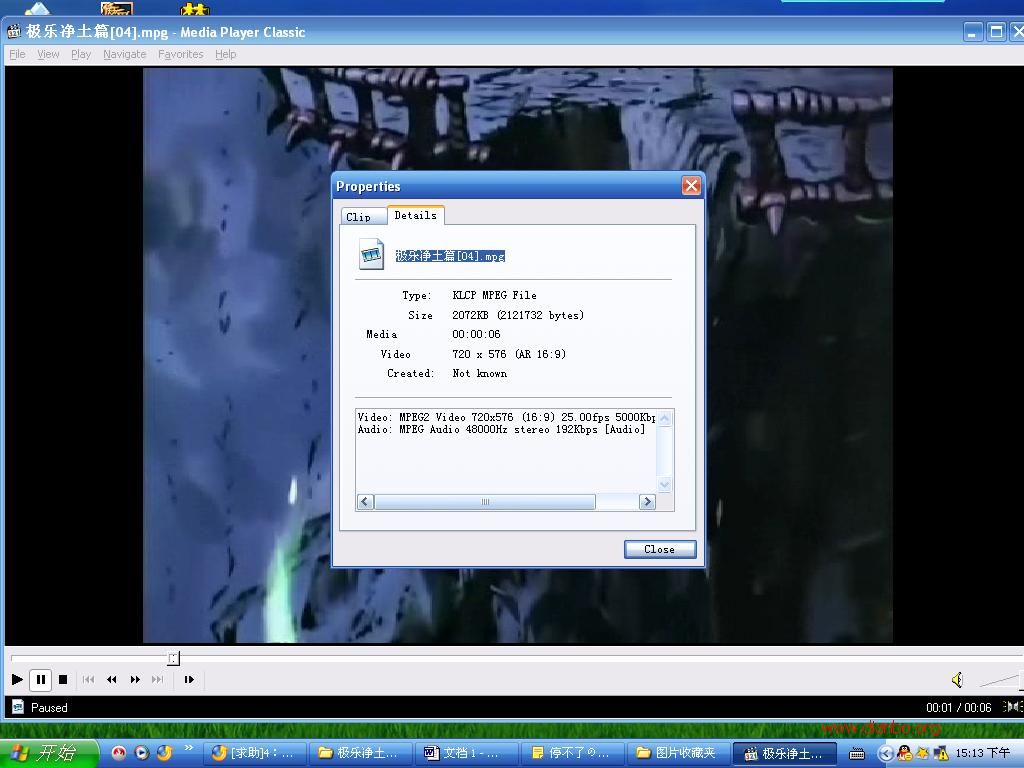The height and width of the screenshot is (768, 1024).
Task: Click the horizontal scrollbar thumb in stream info
Action: point(485,502)
